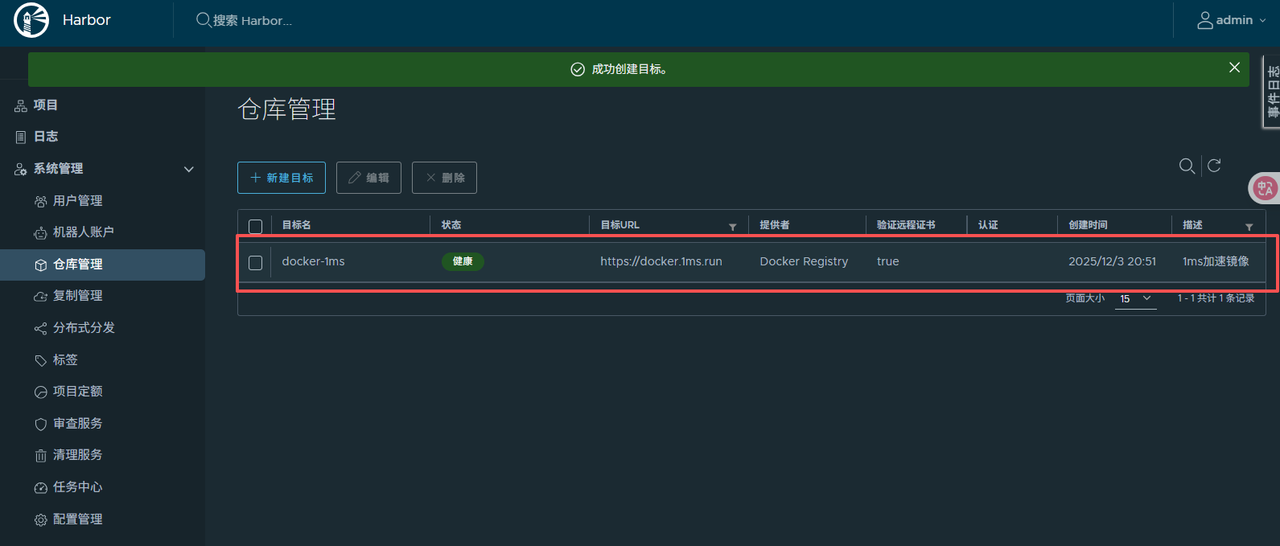The image size is (1280, 546).
Task: Click the 验证远程证书 column header
Action: pos(906,225)
